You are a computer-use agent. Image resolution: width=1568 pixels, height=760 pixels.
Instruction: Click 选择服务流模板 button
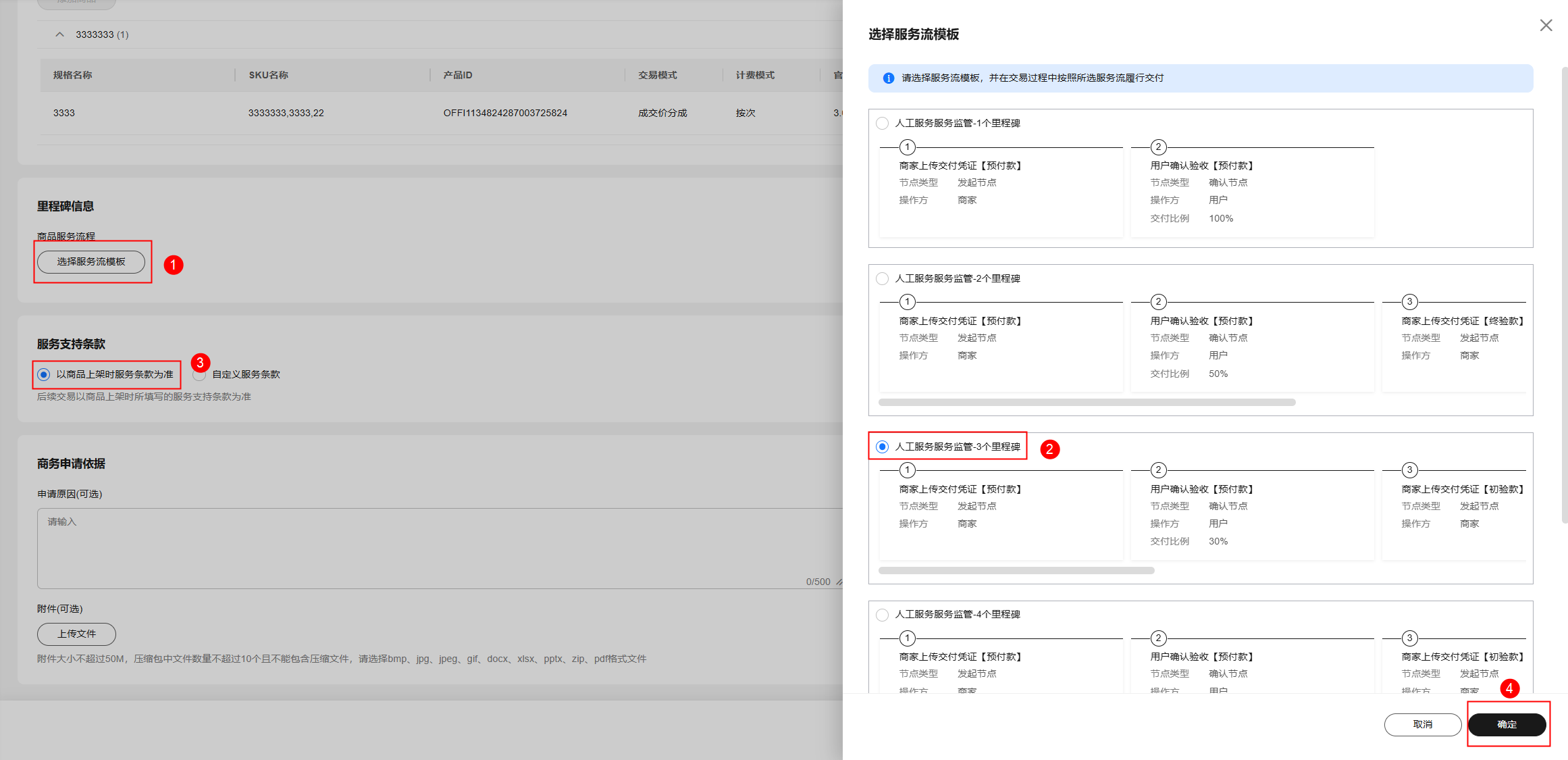pyautogui.click(x=91, y=262)
